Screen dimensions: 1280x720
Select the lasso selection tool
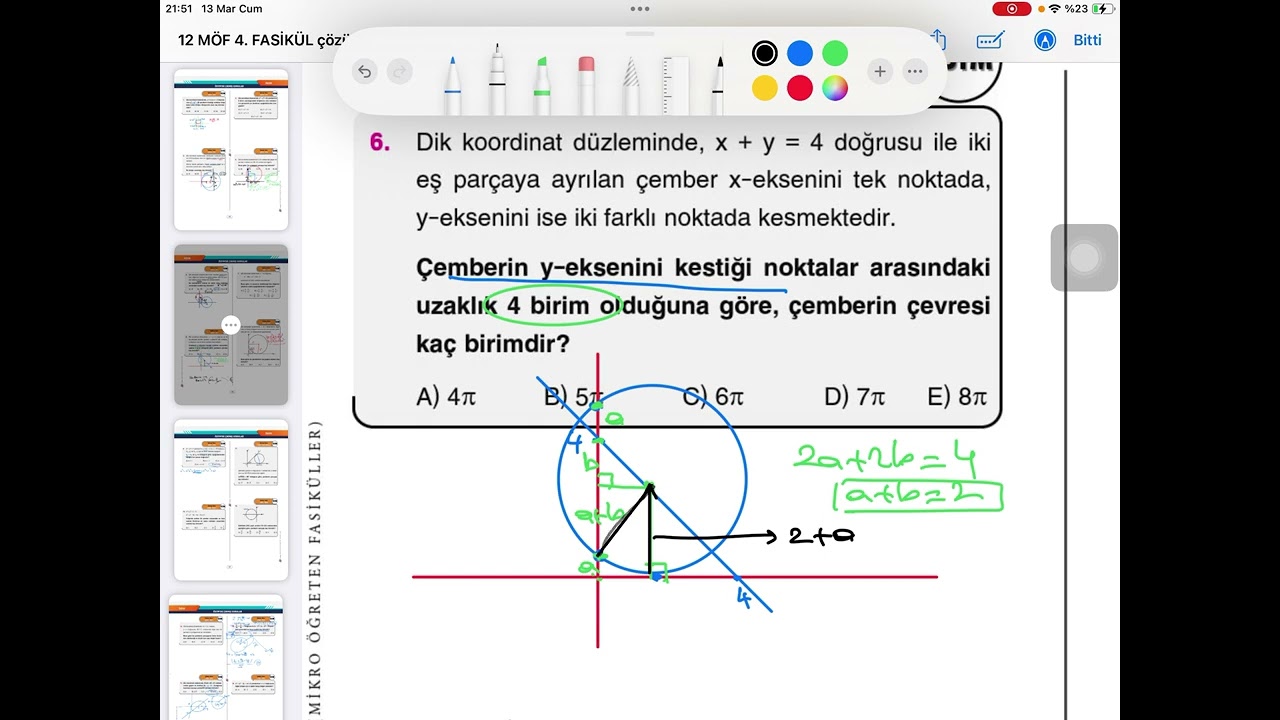[631, 84]
